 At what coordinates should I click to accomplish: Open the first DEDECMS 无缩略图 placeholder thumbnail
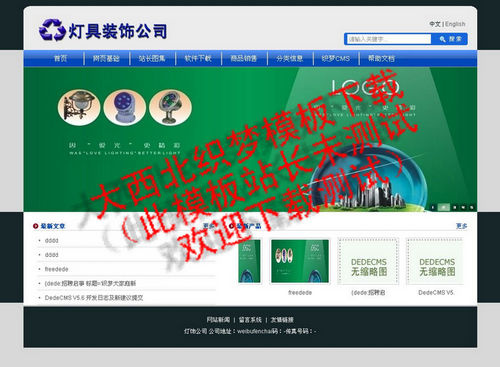coord(368,261)
